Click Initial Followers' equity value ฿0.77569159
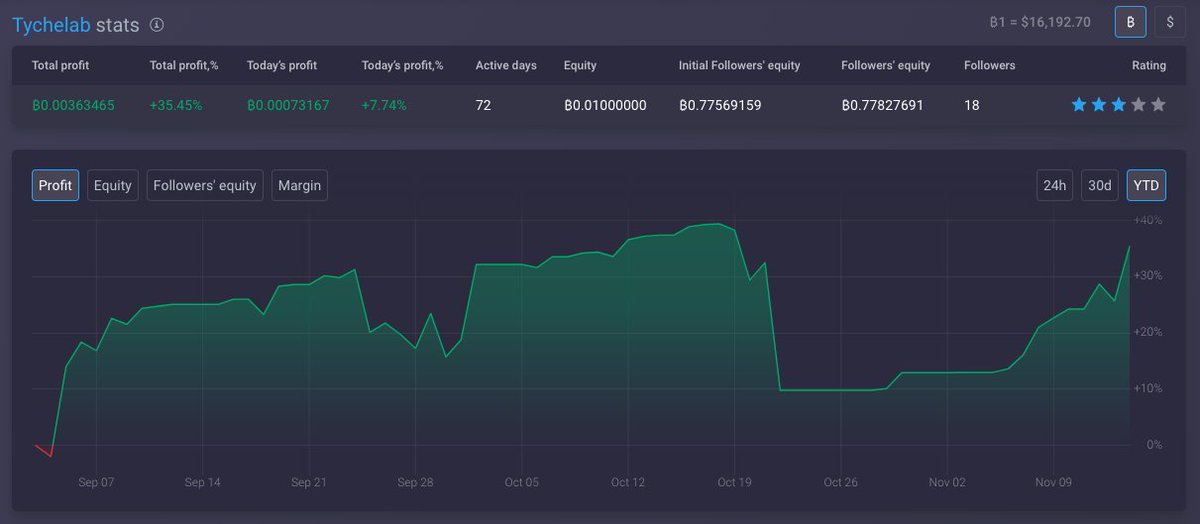Image resolution: width=1200 pixels, height=524 pixels. click(720, 105)
